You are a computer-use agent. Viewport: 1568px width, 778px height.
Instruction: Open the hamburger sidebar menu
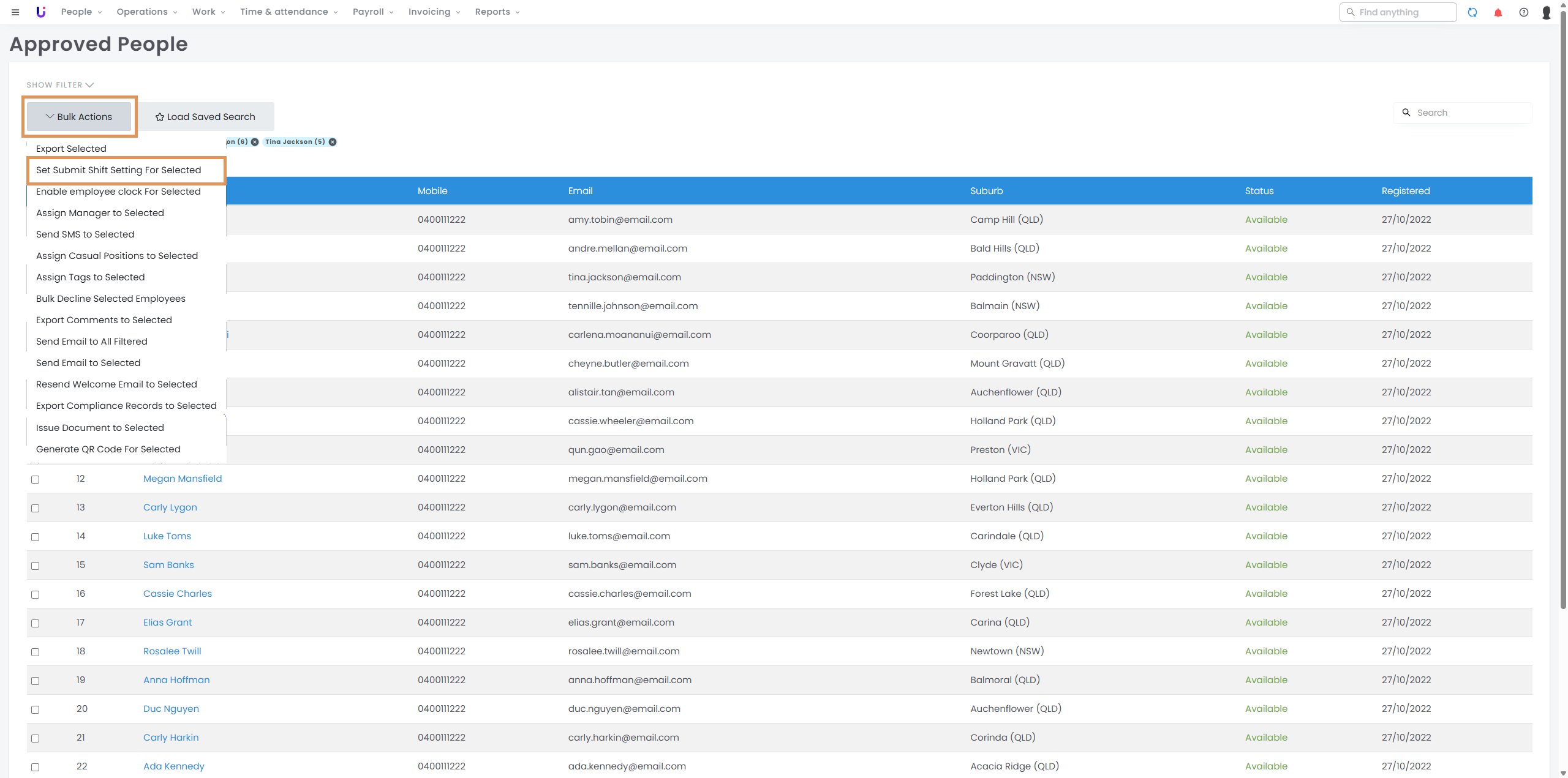coord(15,12)
